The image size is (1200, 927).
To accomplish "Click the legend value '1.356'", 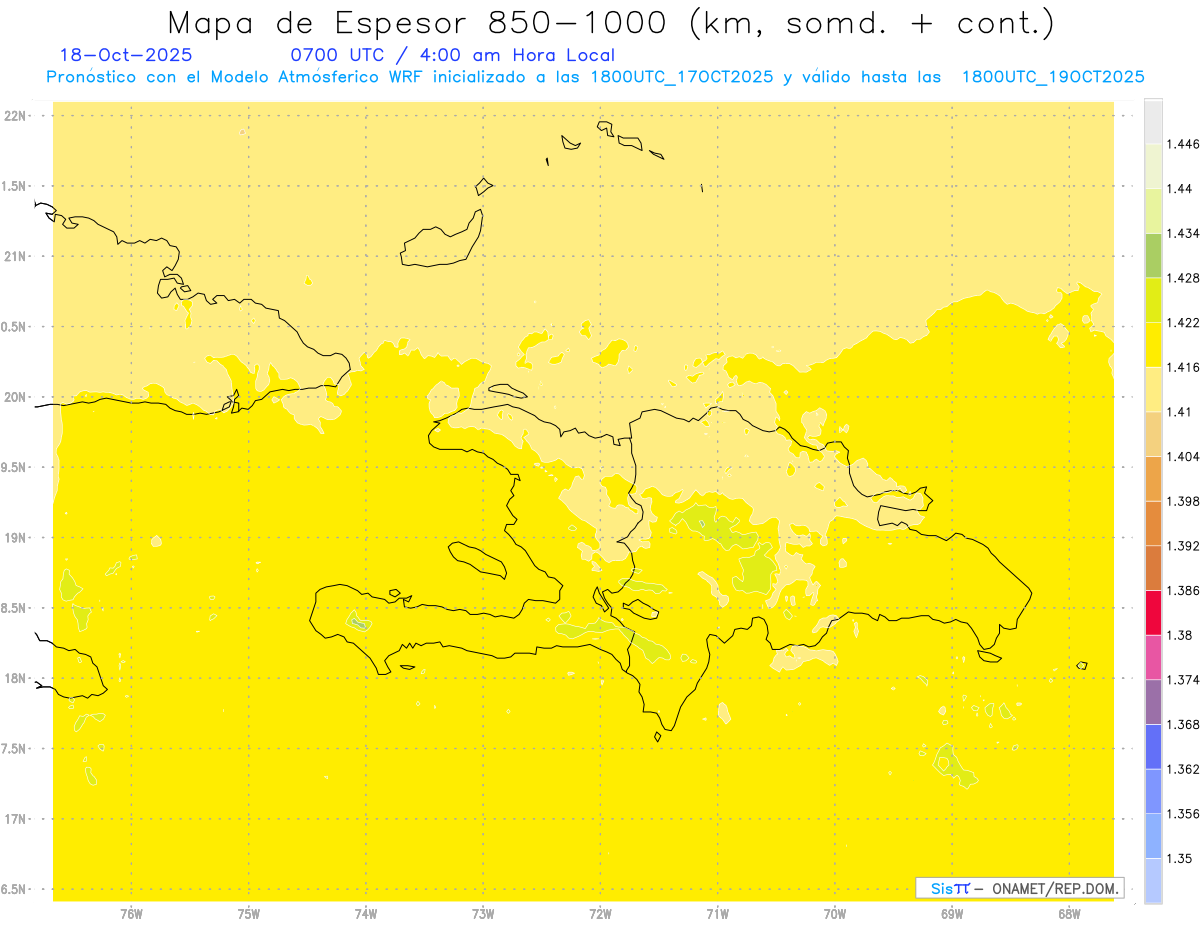I will (x=1183, y=814).
